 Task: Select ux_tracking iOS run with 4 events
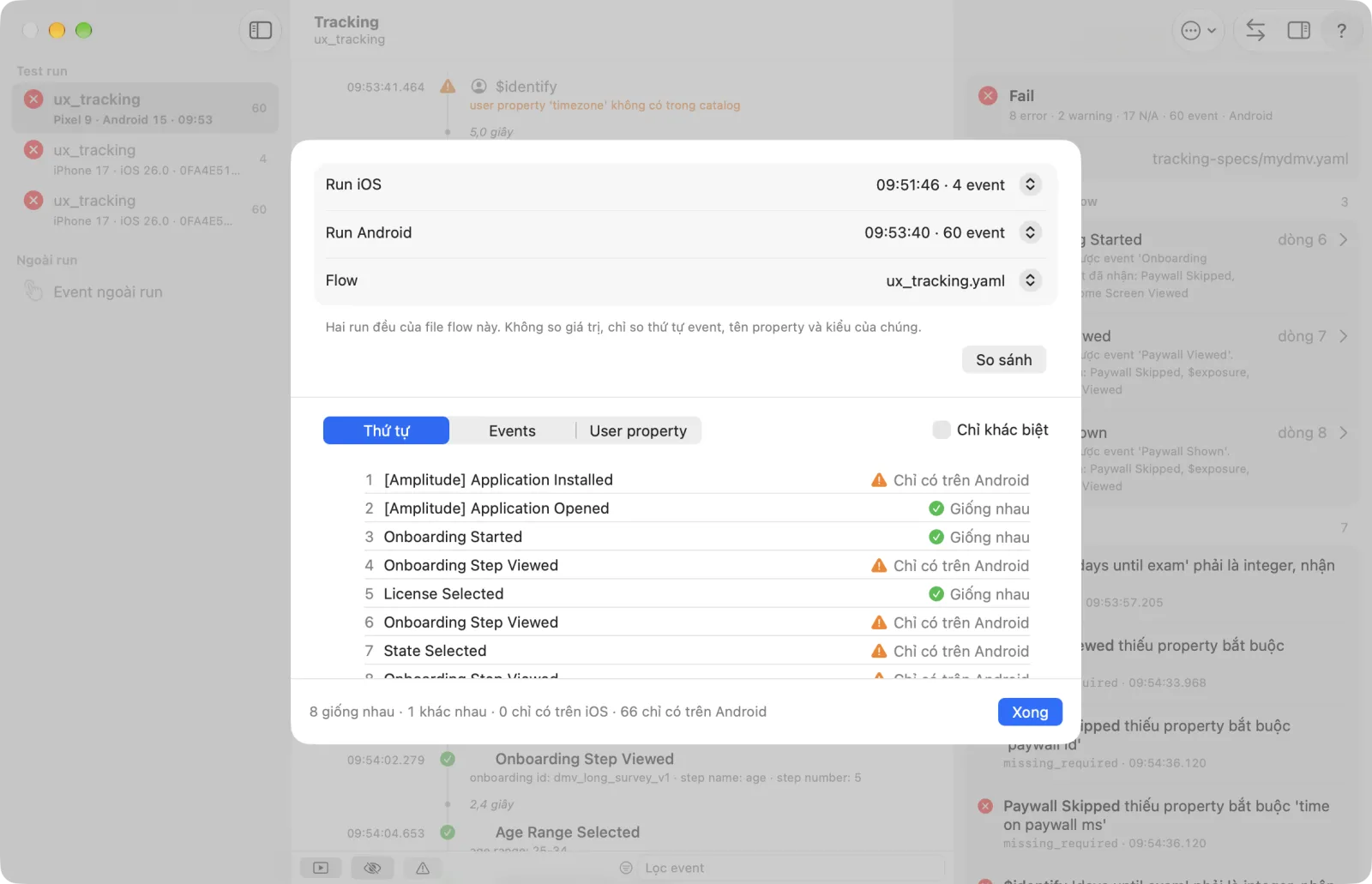tap(145, 159)
